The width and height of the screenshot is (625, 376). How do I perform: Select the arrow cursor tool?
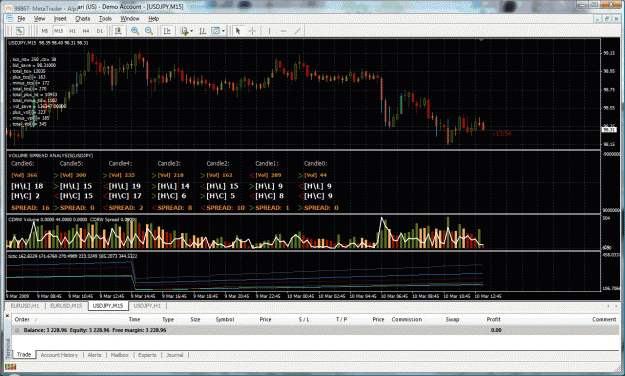pyautogui.click(x=238, y=31)
